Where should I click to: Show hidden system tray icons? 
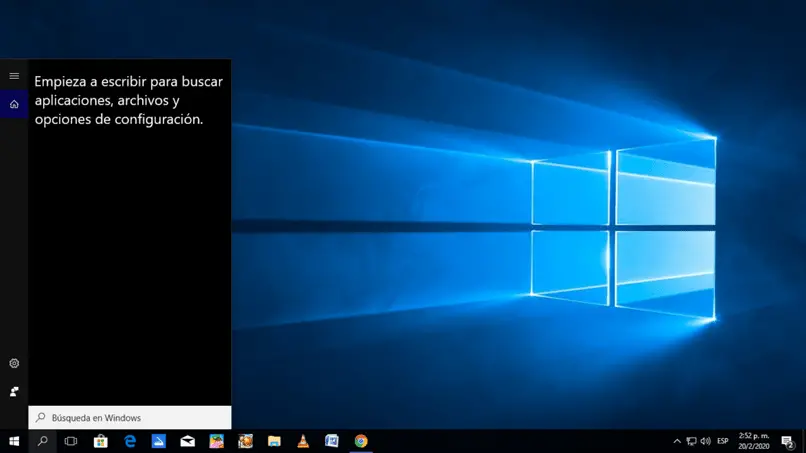coord(677,441)
